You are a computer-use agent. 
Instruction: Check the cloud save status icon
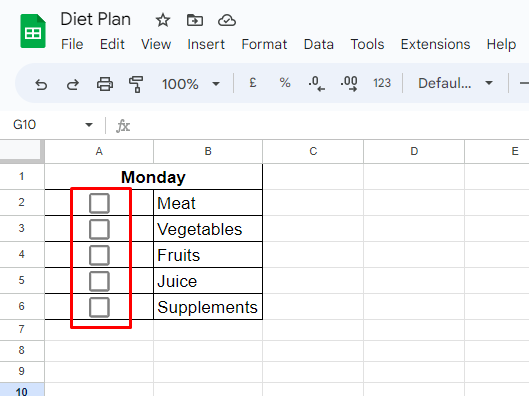(227, 20)
